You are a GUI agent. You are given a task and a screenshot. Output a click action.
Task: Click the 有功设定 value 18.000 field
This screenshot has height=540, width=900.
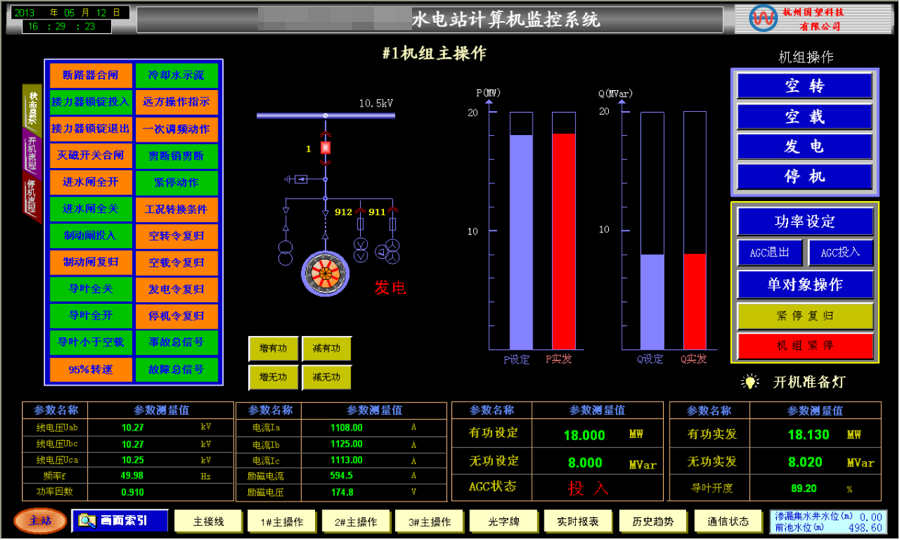click(584, 436)
